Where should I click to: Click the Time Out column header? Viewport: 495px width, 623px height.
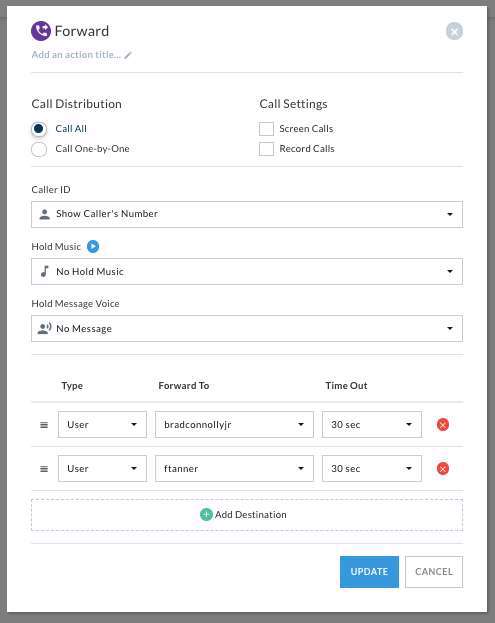(x=346, y=386)
